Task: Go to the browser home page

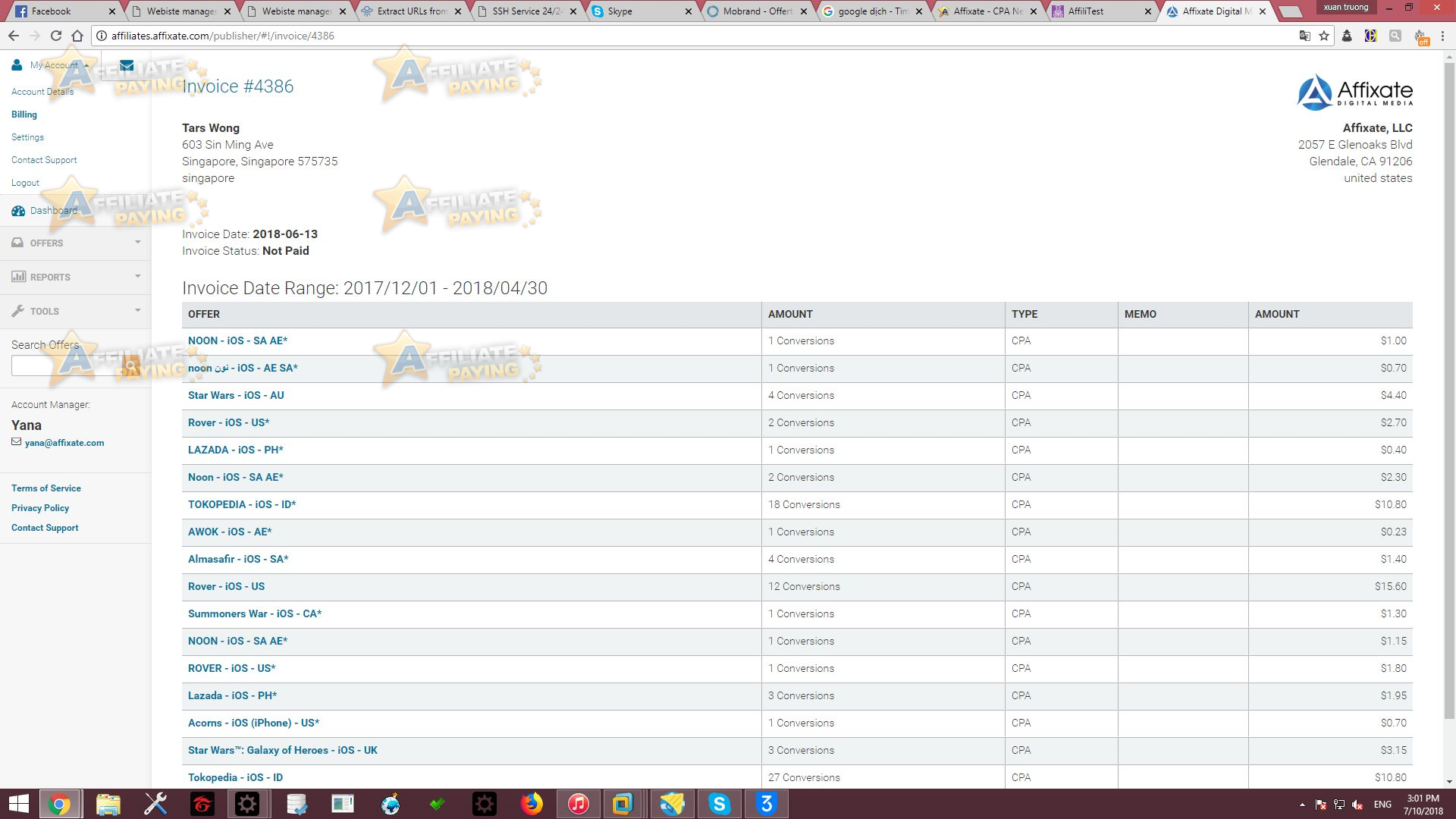Action: click(77, 36)
